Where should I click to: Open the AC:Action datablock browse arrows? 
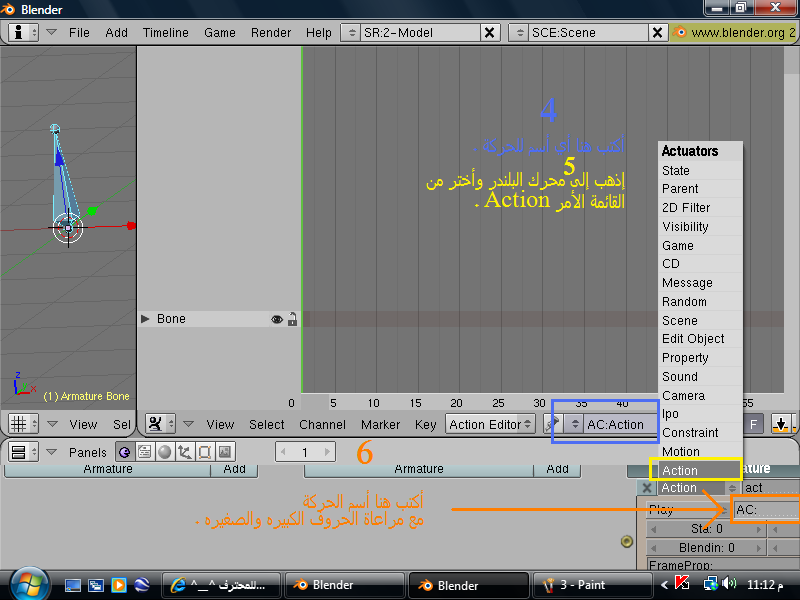[574, 424]
